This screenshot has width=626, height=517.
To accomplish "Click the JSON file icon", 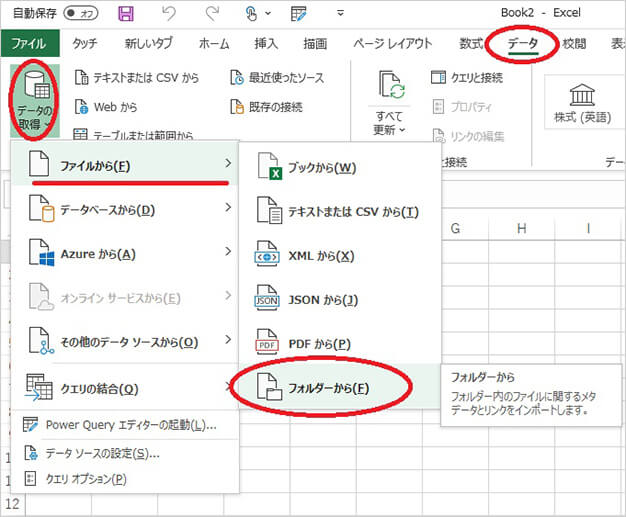I will pyautogui.click(x=267, y=298).
